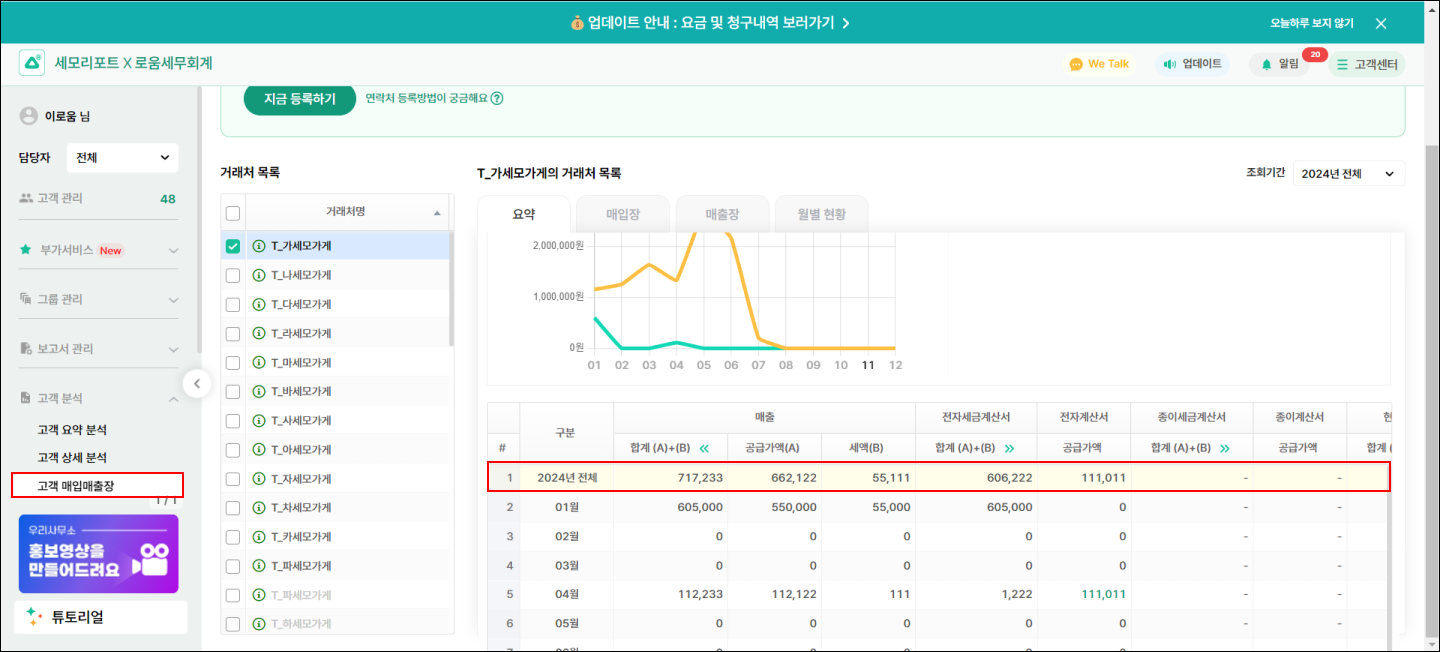
Task: Click the 지금 등록하기 button
Action: point(300,98)
